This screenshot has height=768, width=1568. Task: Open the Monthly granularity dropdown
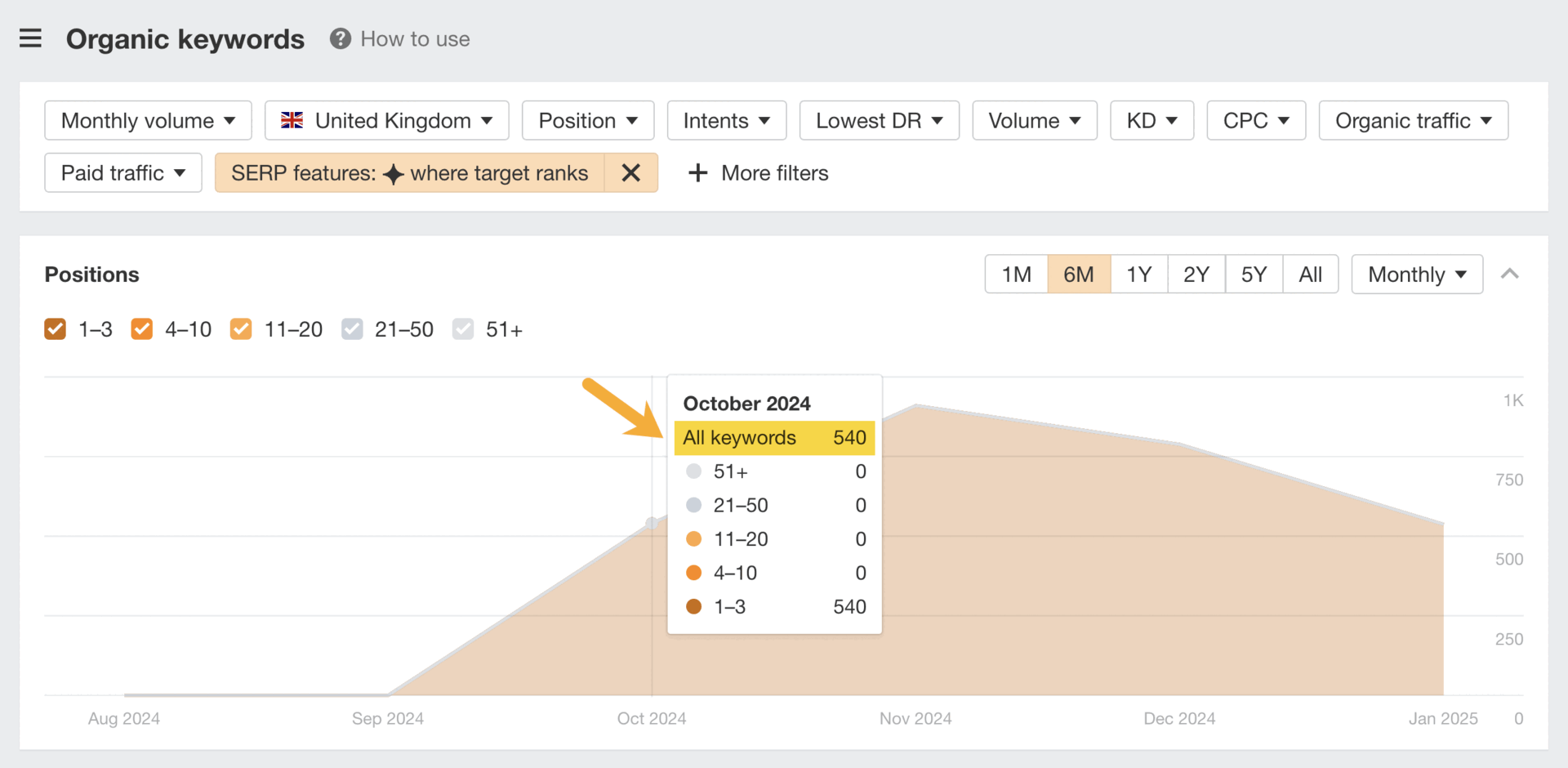coord(1416,274)
